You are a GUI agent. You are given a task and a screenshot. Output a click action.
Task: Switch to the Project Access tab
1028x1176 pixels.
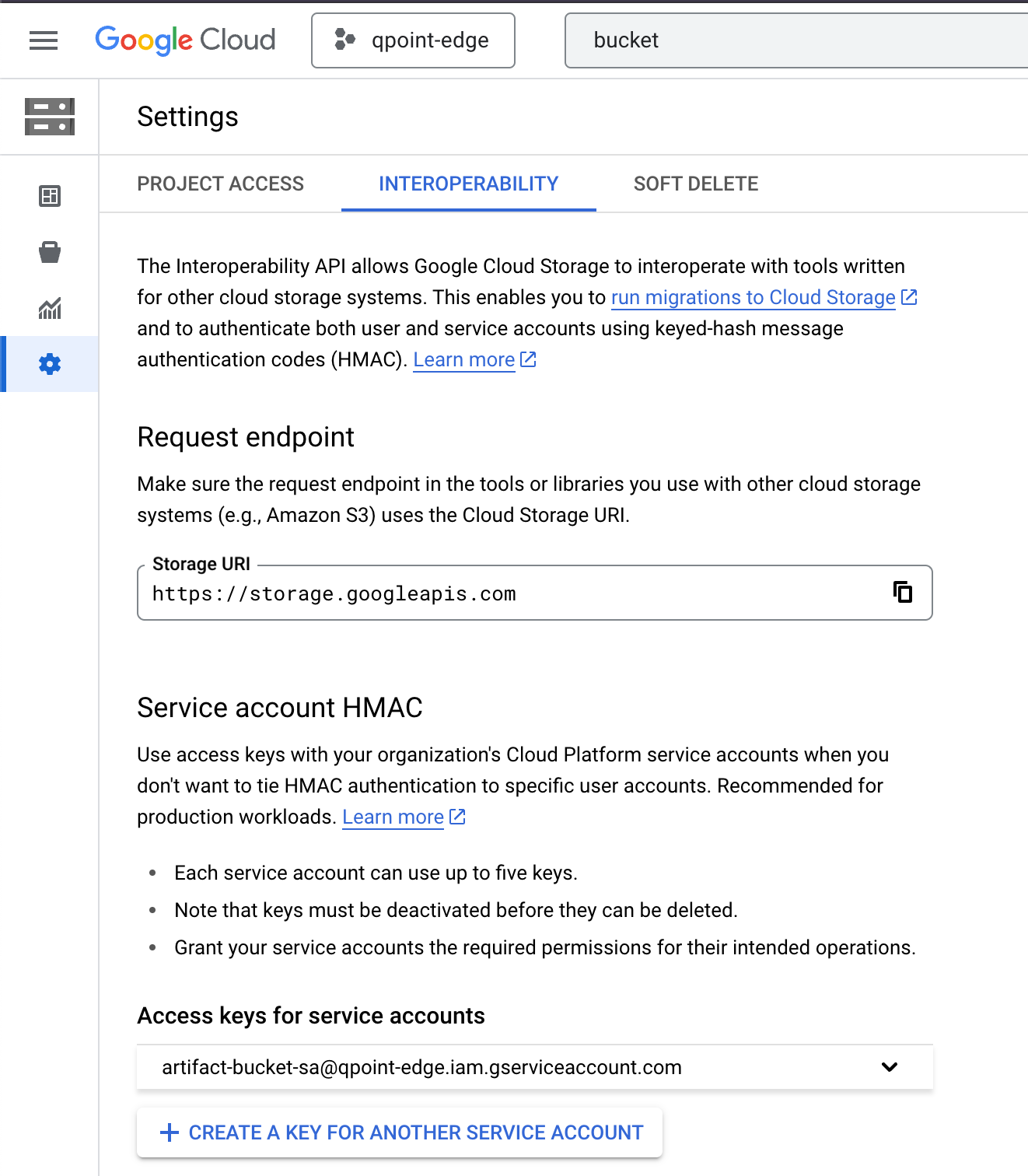[221, 184]
